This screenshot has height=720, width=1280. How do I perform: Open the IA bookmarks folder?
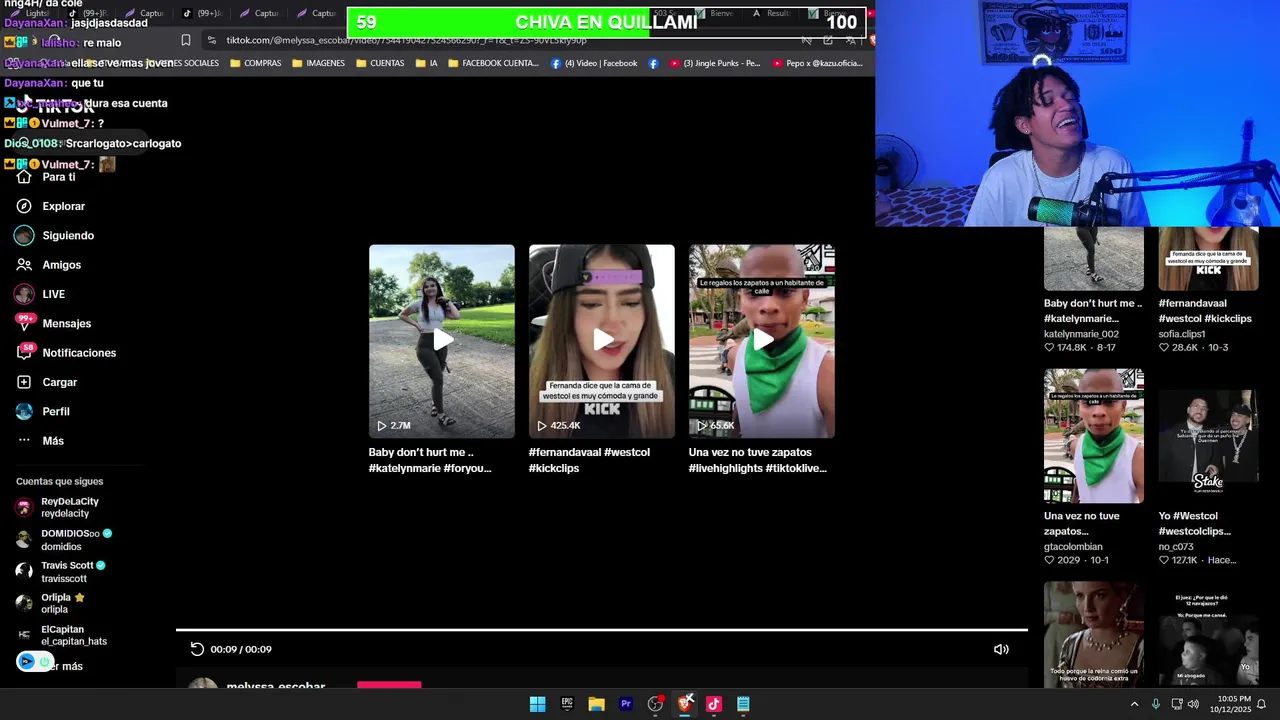[x=426, y=63]
